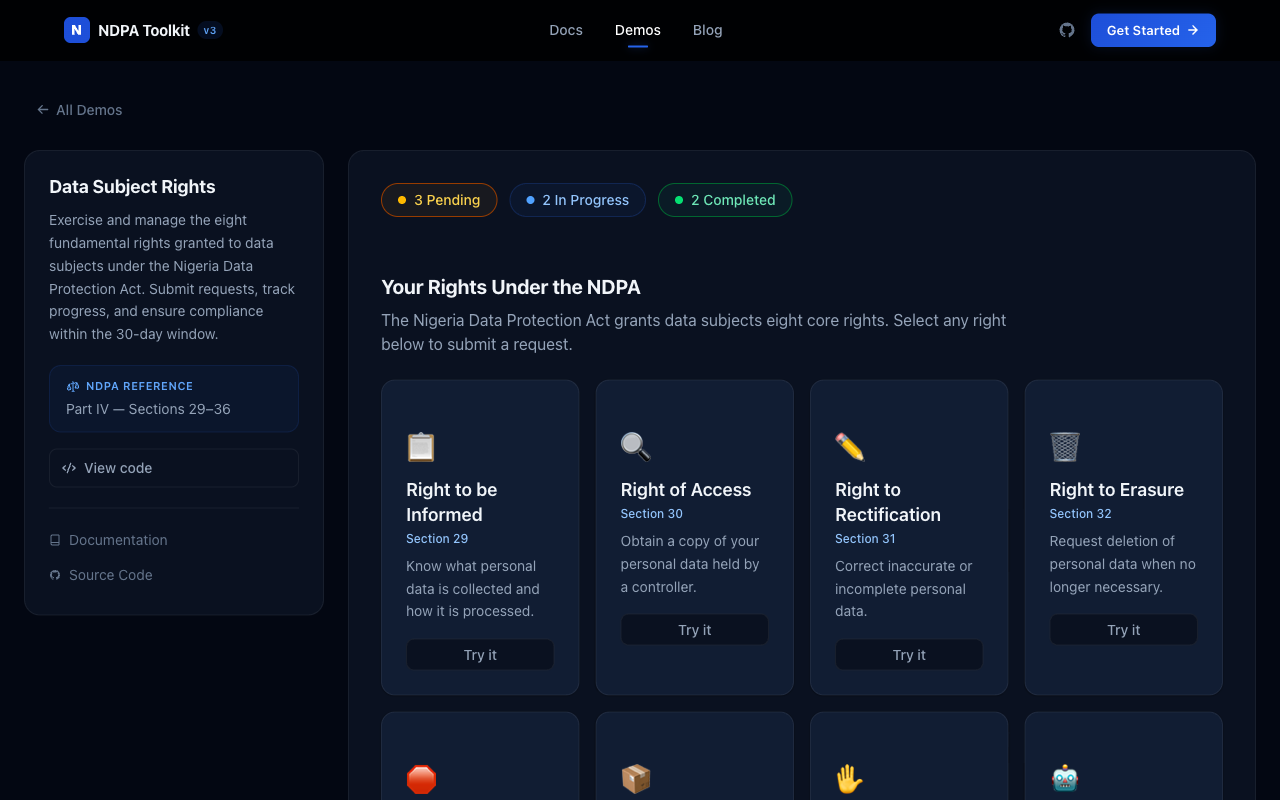This screenshot has width=1280, height=800.
Task: Click the pencil icon for Right to Rectification
Action: (850, 446)
